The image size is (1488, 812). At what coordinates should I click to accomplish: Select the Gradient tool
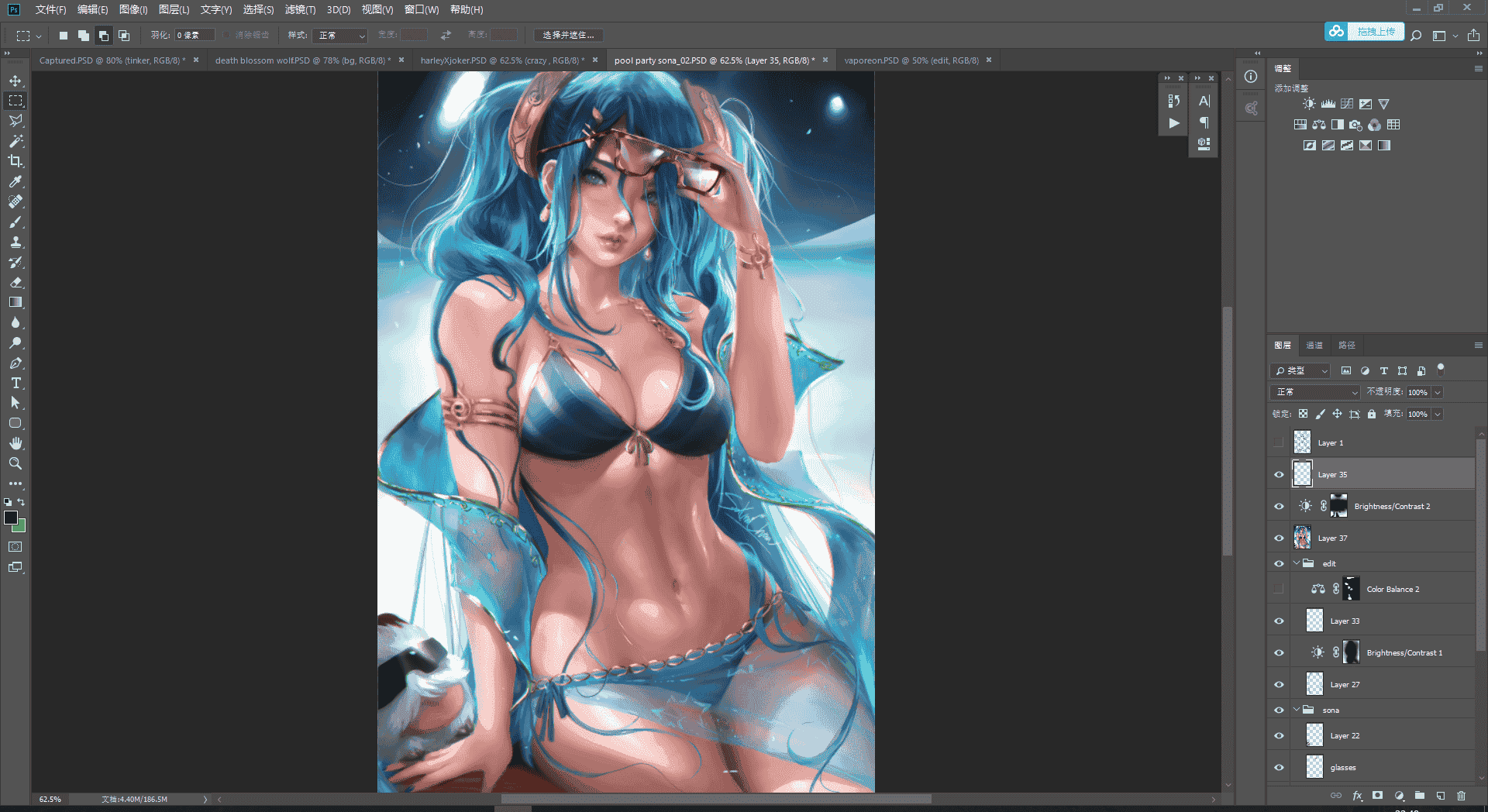[x=15, y=302]
